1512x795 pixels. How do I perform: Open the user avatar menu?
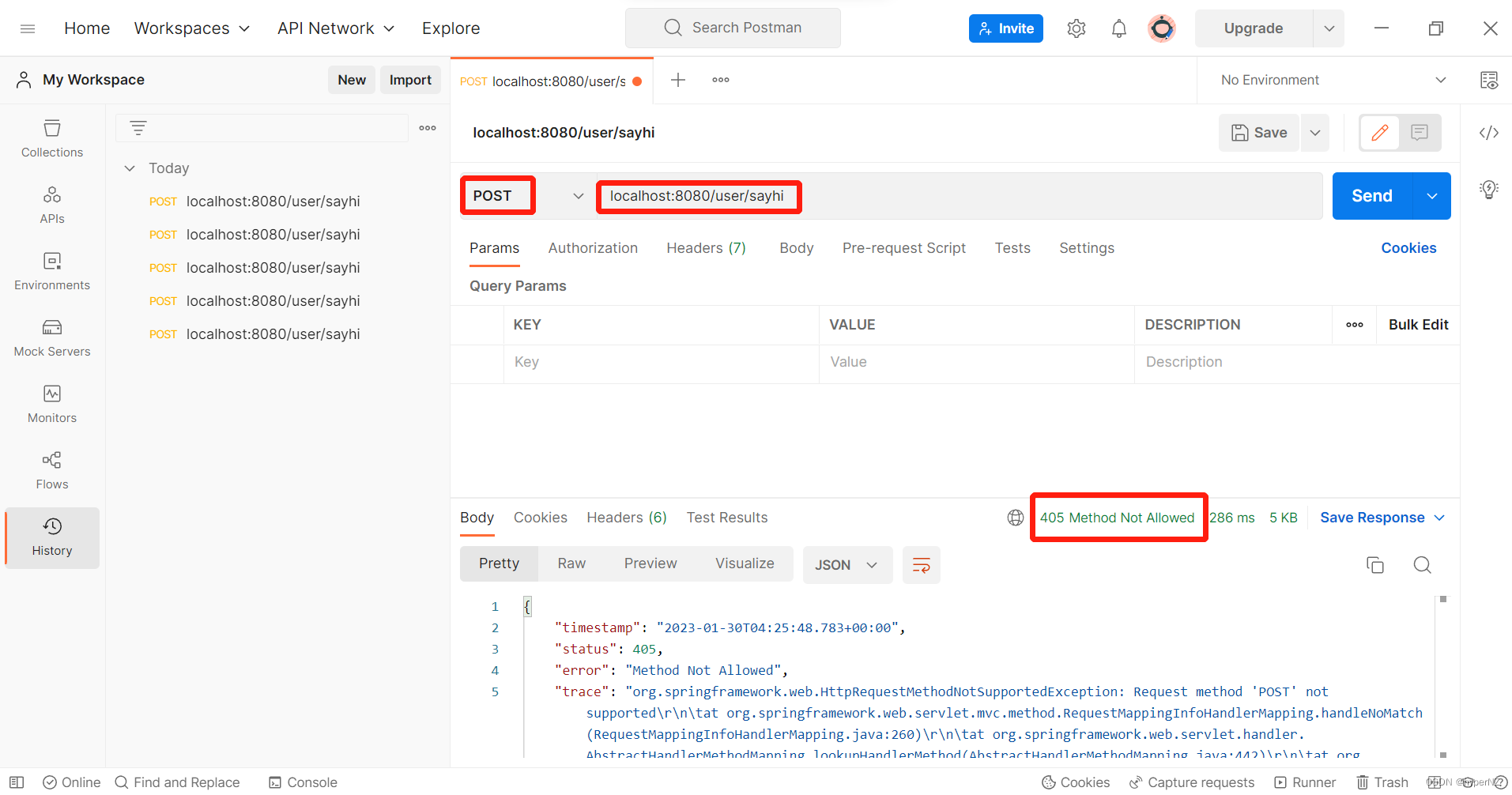point(1161,28)
